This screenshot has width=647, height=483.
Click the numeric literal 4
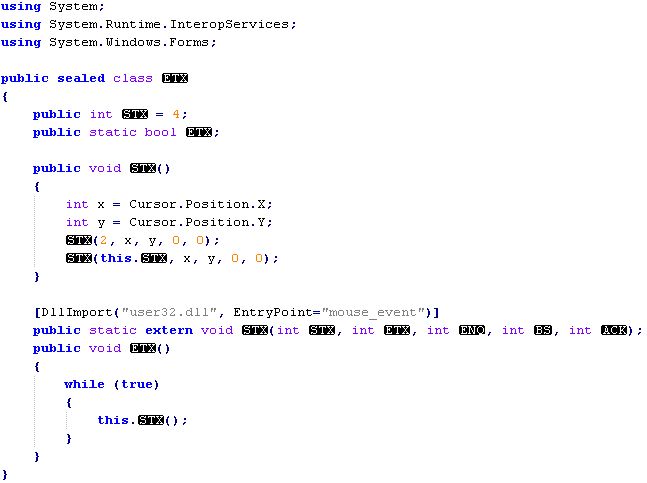(x=176, y=114)
